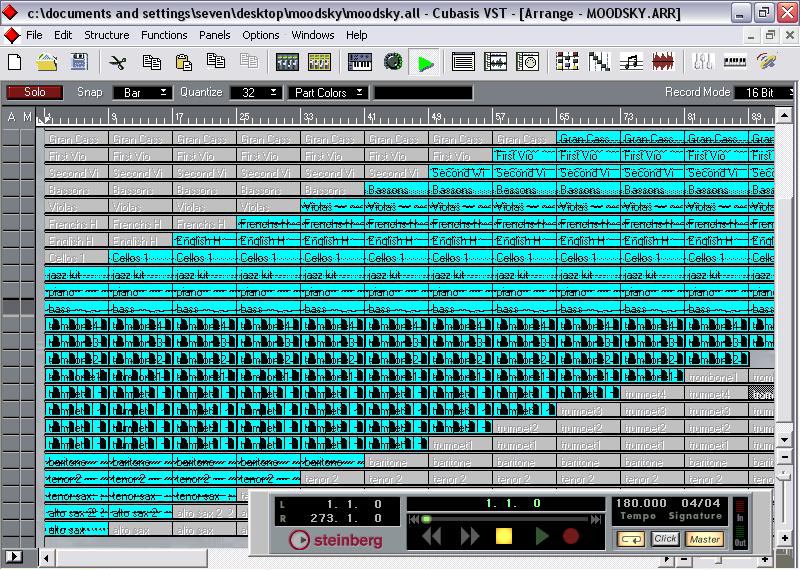Image resolution: width=800 pixels, height=570 pixels.
Task: Open the mixer faders icon in toolbar
Action: click(x=703, y=62)
